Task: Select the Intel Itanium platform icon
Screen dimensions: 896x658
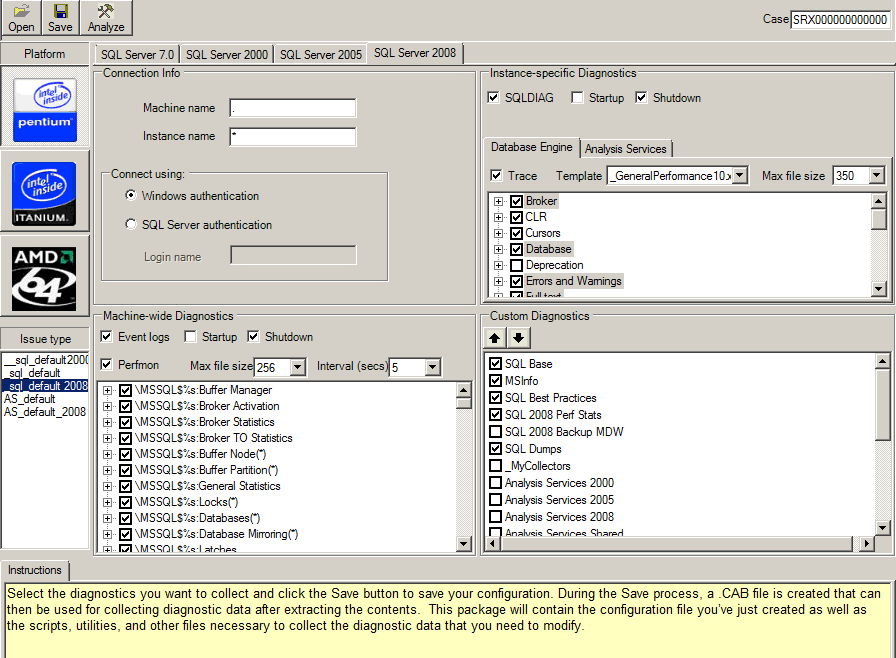Action: click(44, 192)
